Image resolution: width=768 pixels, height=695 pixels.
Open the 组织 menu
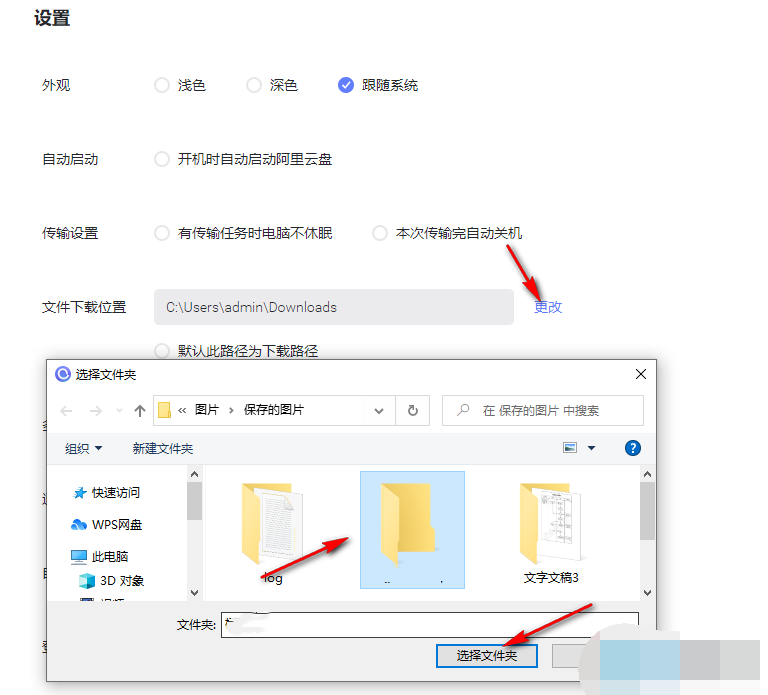[x=83, y=449]
